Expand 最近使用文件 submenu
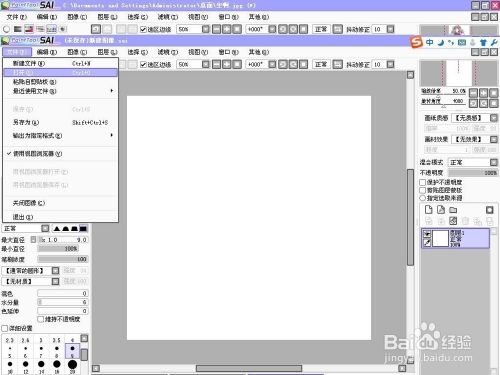Viewport: 500px width, 375px height. tap(60, 91)
